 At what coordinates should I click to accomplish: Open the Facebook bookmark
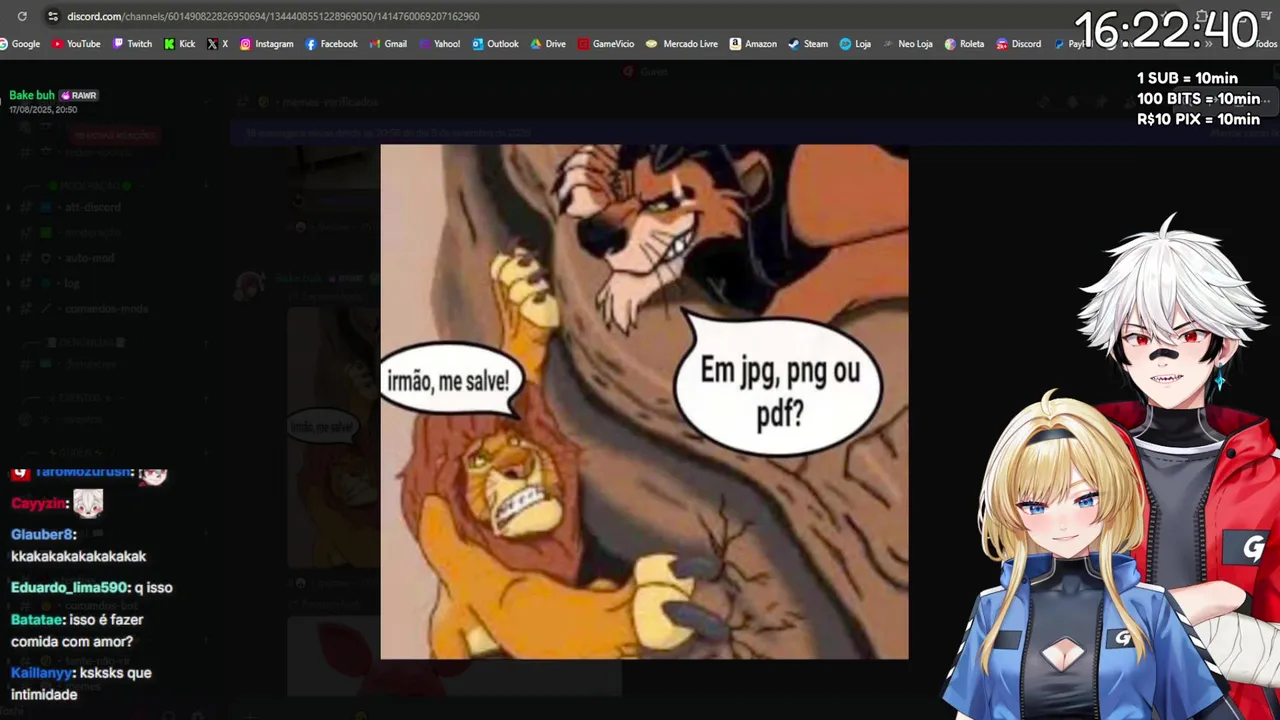coord(331,44)
